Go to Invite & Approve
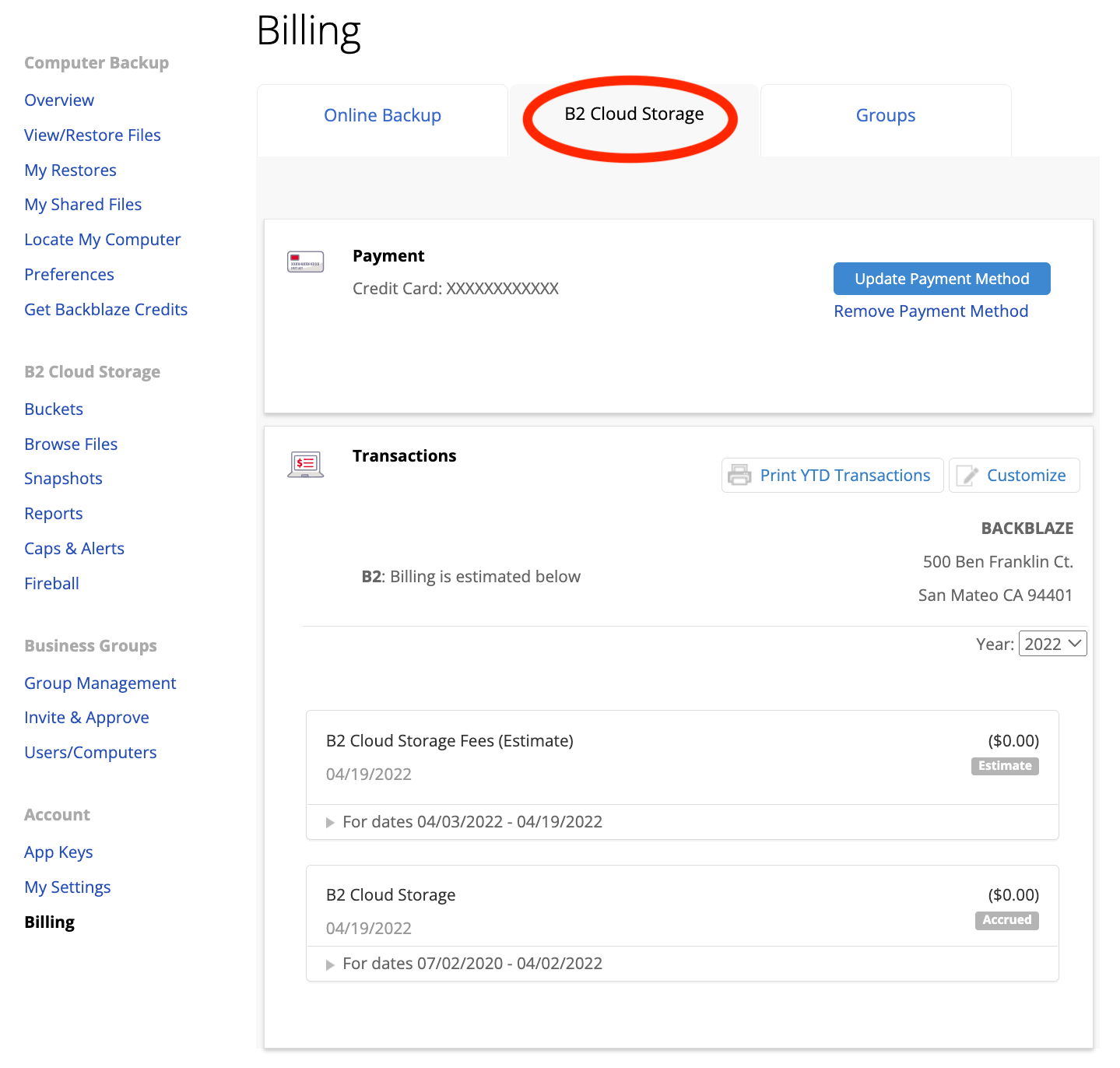 (x=86, y=718)
